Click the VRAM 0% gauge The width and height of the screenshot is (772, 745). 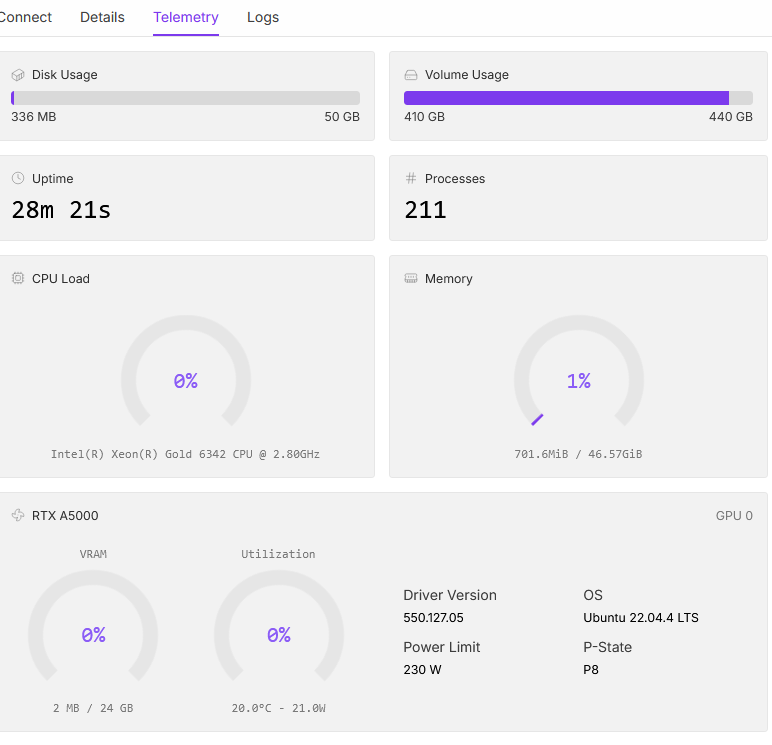(93, 625)
